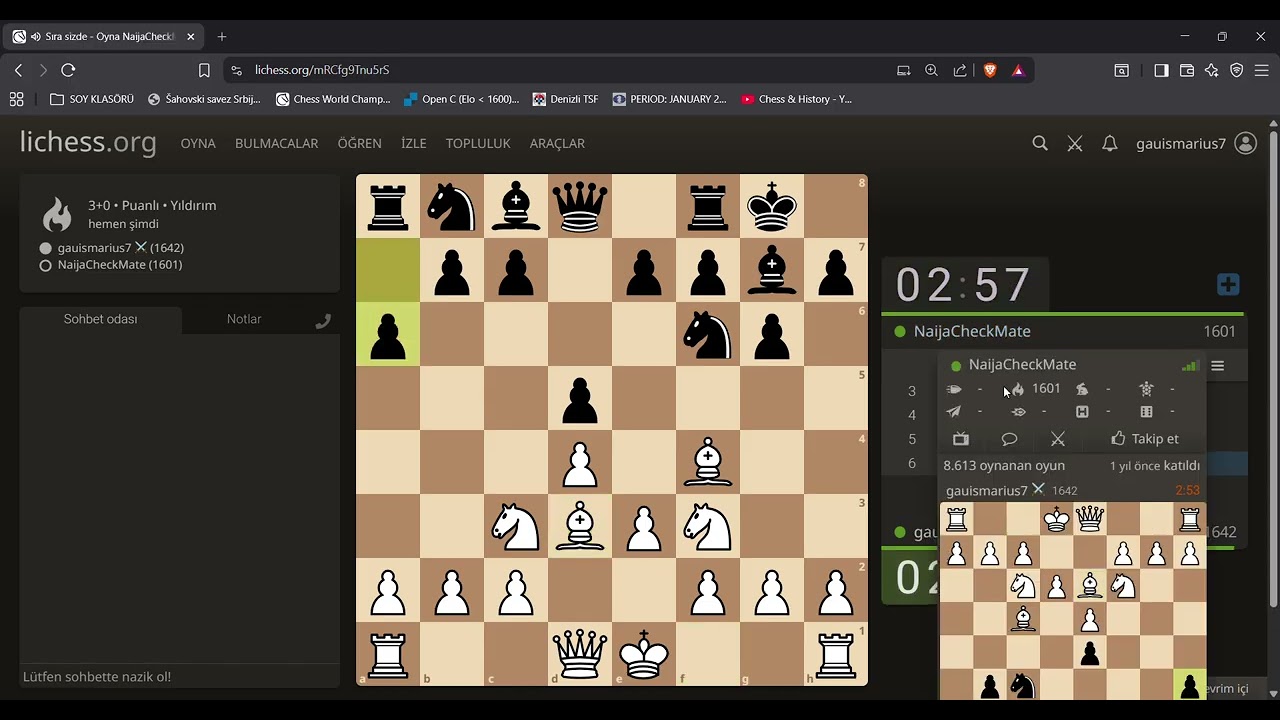Click the bullet rating icon in popup
This screenshot has height=720, width=1280.
tap(954, 389)
